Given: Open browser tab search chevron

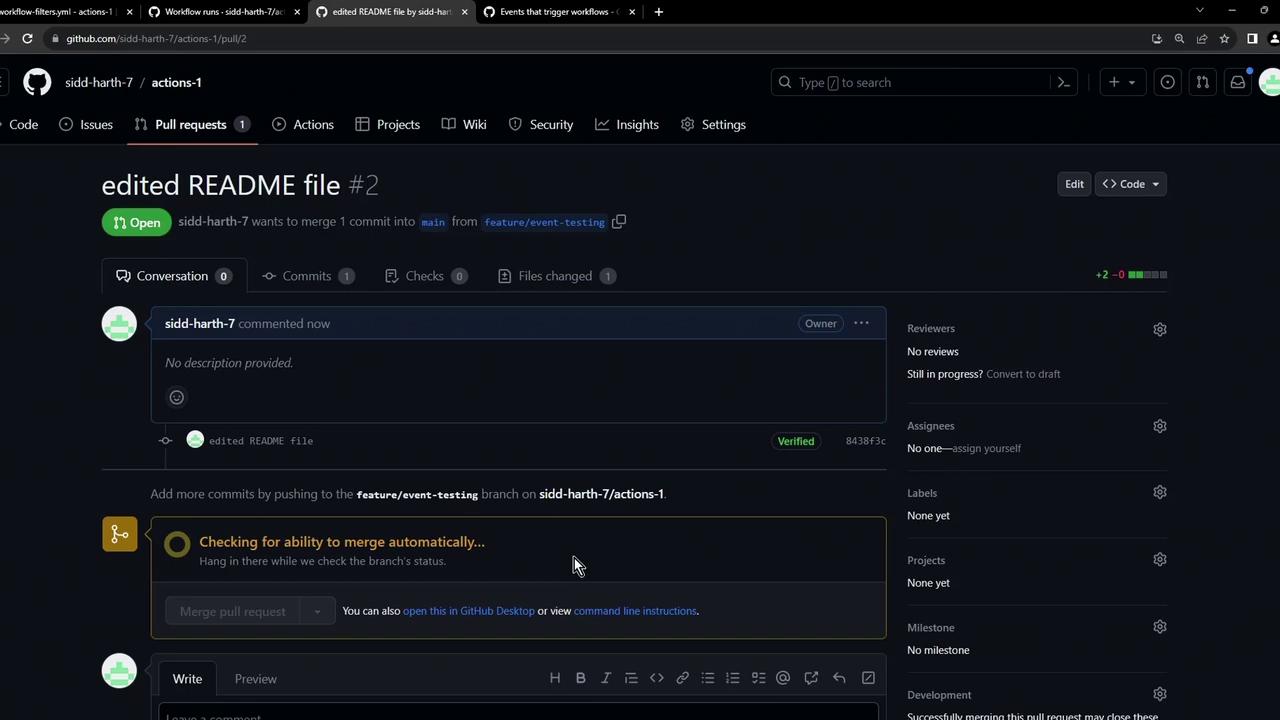Looking at the screenshot, I should [1199, 11].
